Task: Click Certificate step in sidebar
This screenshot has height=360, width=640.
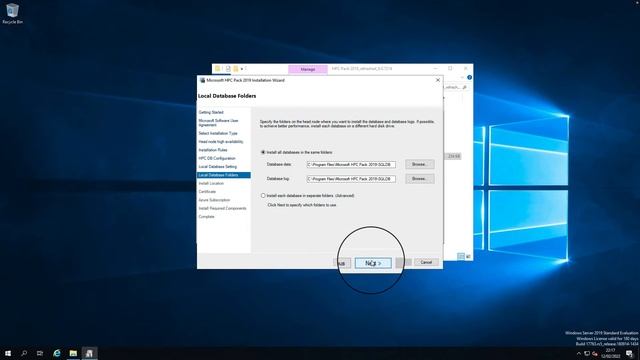Action: pyautogui.click(x=207, y=192)
